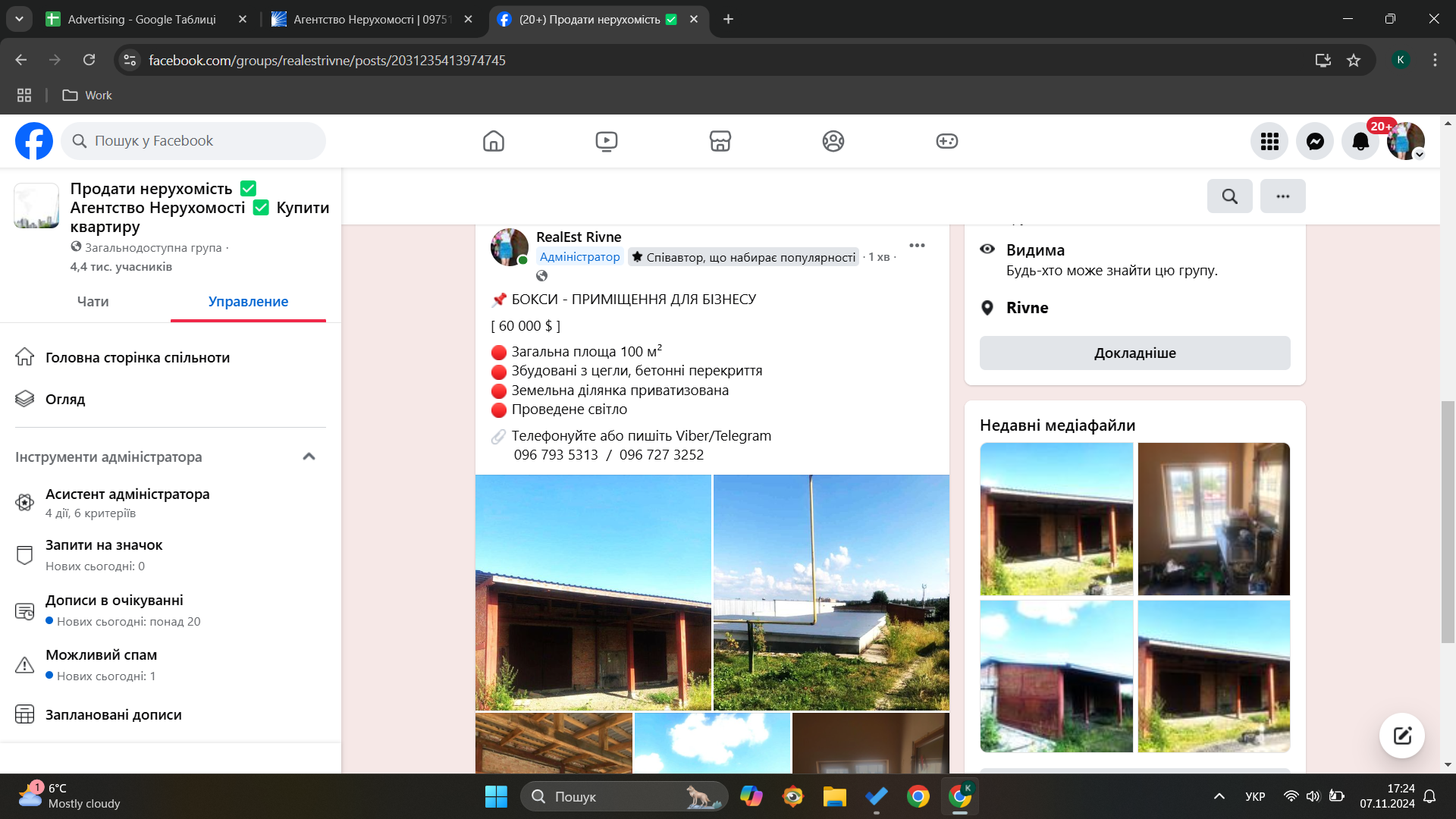Click the floating new message compose icon
This screenshot has height=819, width=1456.
click(1401, 735)
